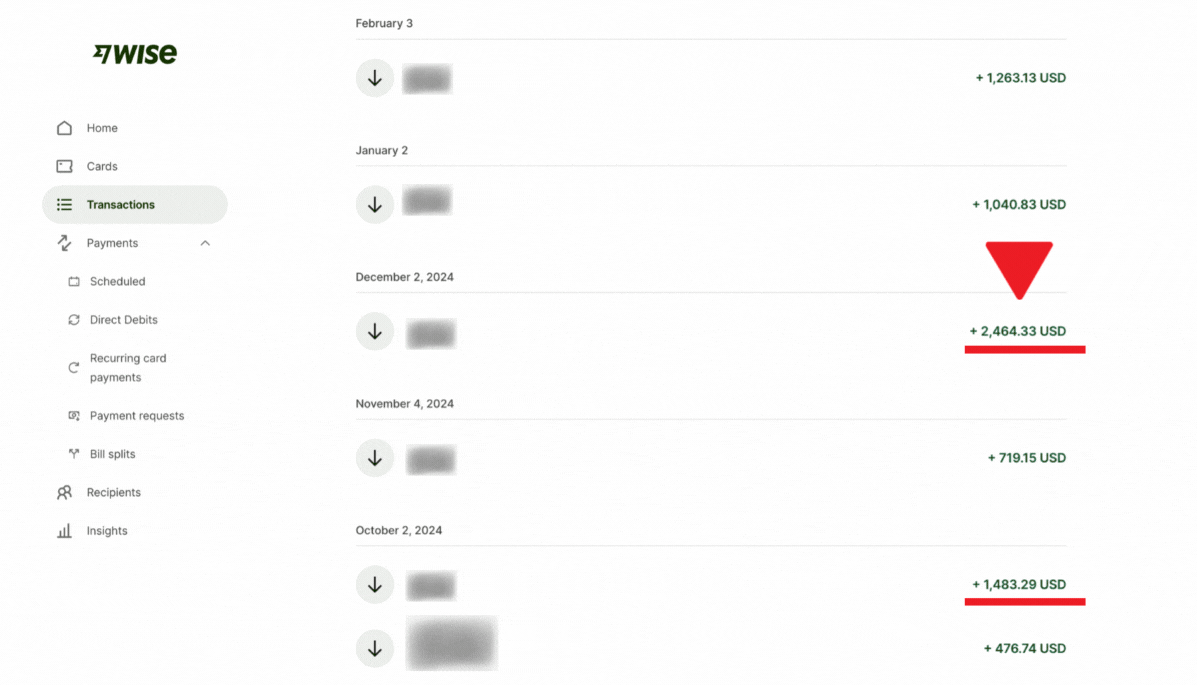
Task: Click the Payment requests icon
Action: click(x=74, y=416)
